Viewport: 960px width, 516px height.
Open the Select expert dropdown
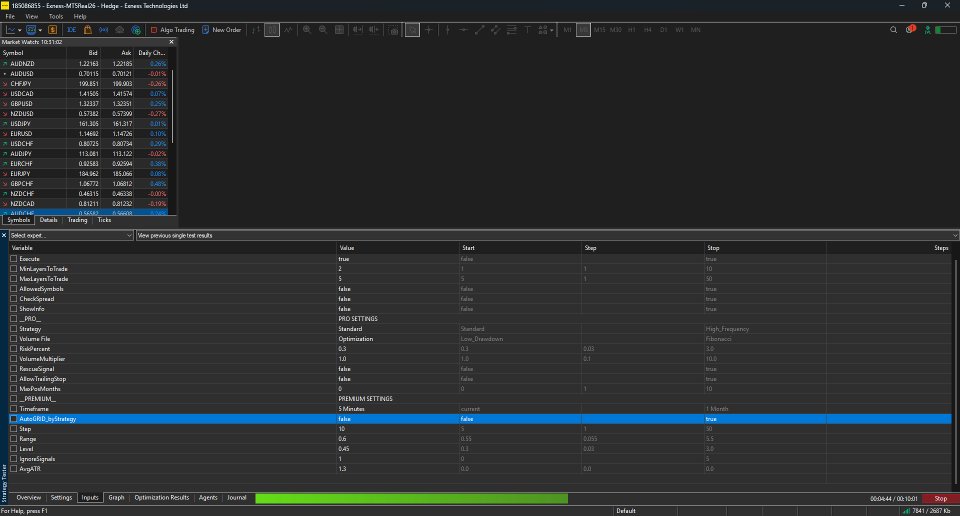pos(71,235)
